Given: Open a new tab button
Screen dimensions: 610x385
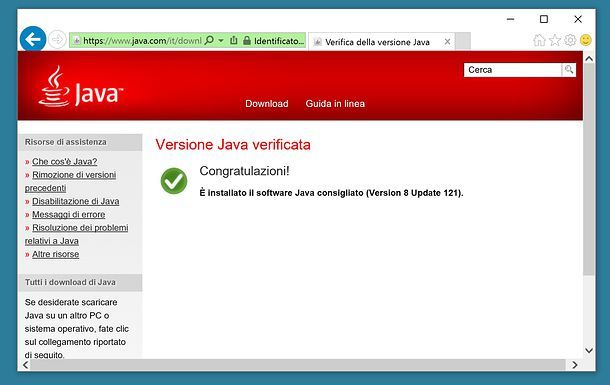Looking at the screenshot, I should click(x=463, y=41).
